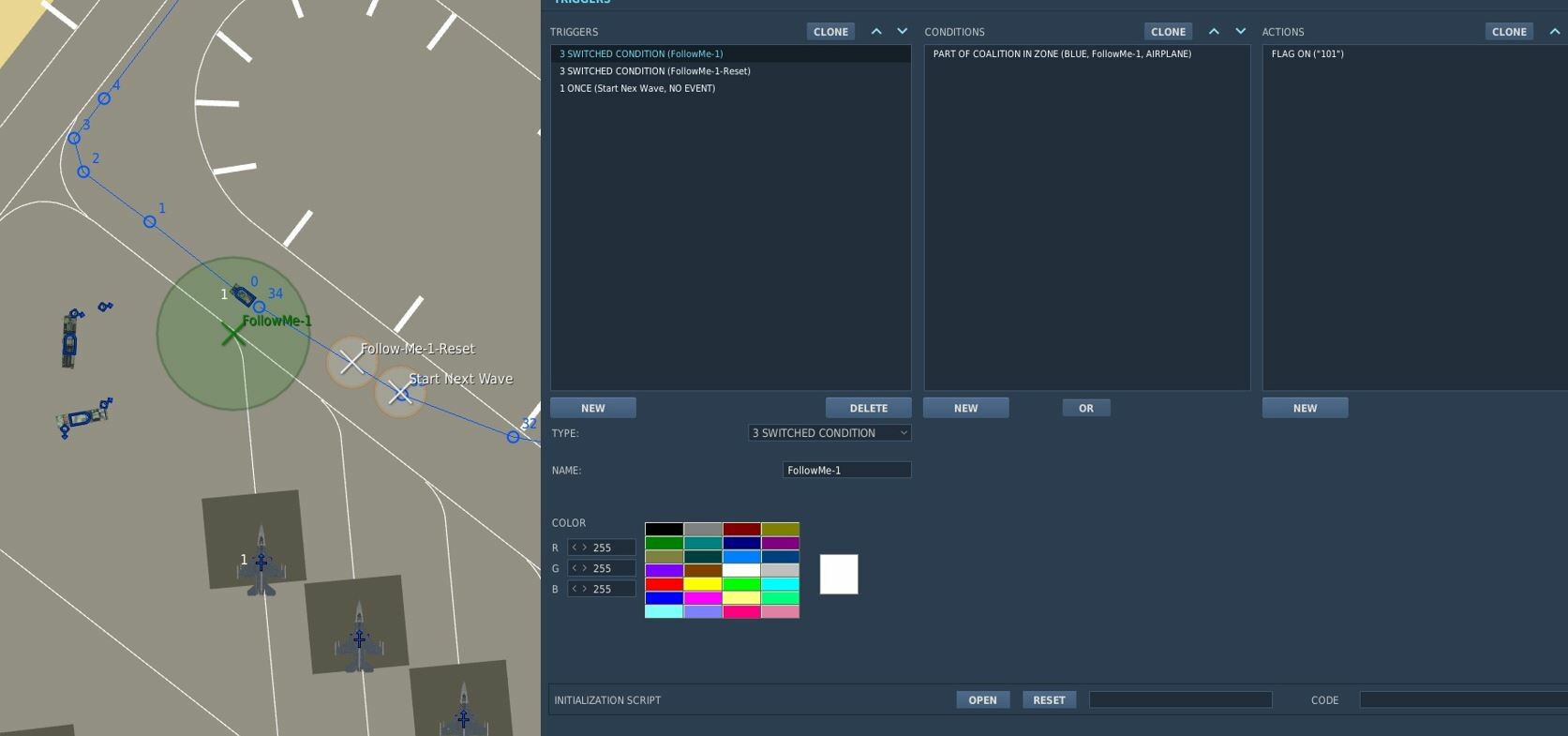Decrease the R color value
This screenshot has width=1568, height=736.
pos(575,548)
